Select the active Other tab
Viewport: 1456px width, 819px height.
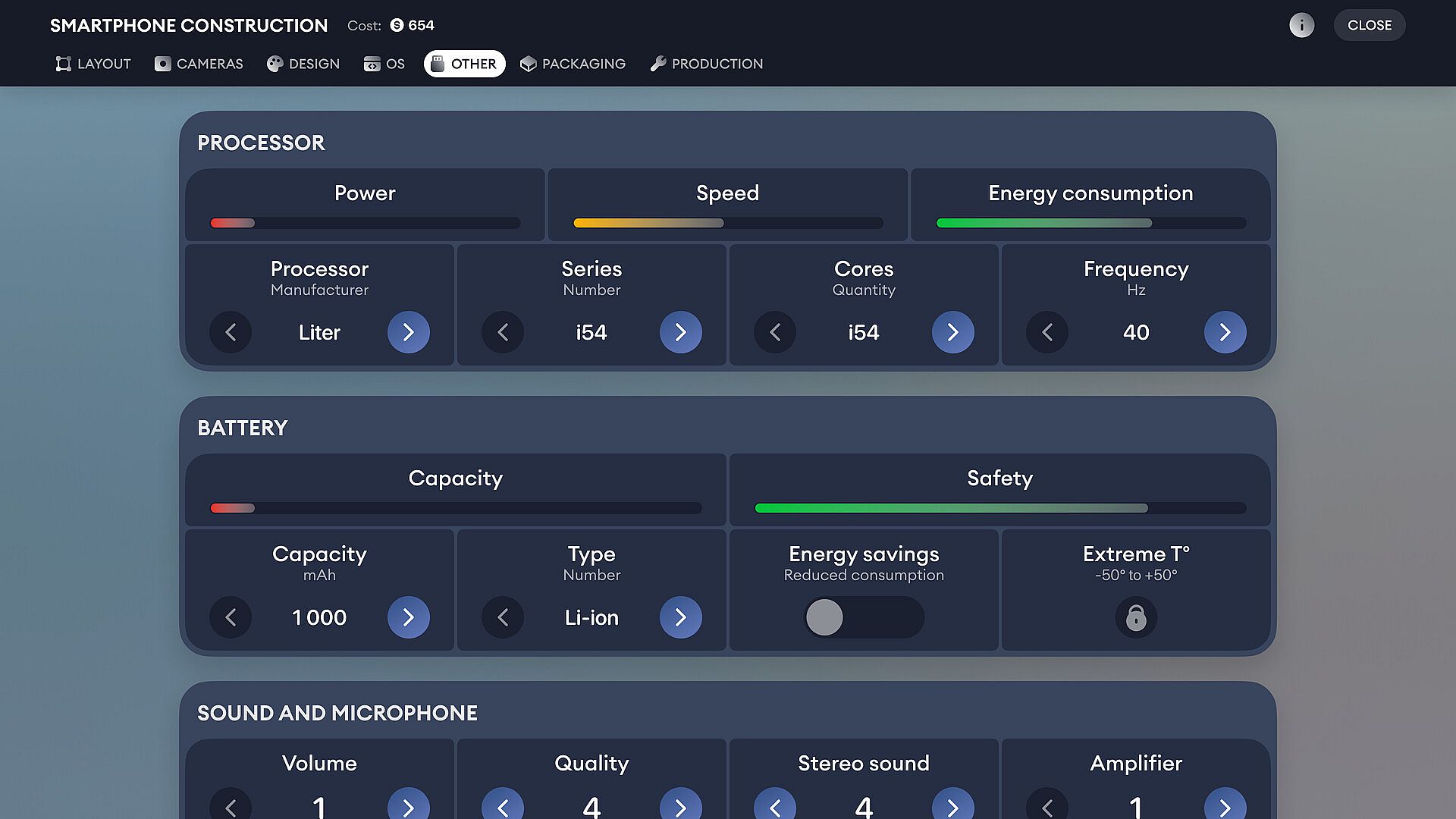pyautogui.click(x=464, y=64)
